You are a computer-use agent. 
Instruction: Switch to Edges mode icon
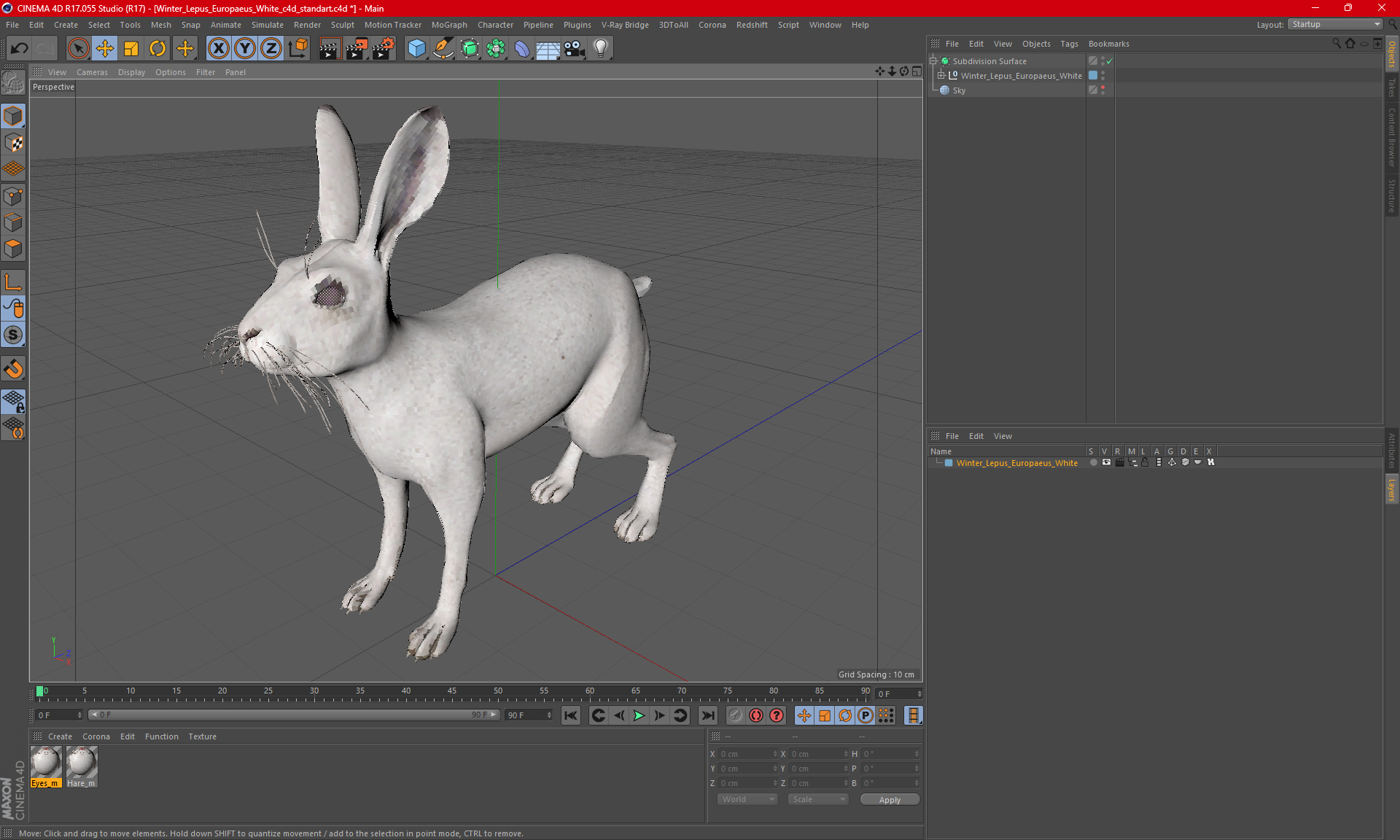(x=13, y=222)
